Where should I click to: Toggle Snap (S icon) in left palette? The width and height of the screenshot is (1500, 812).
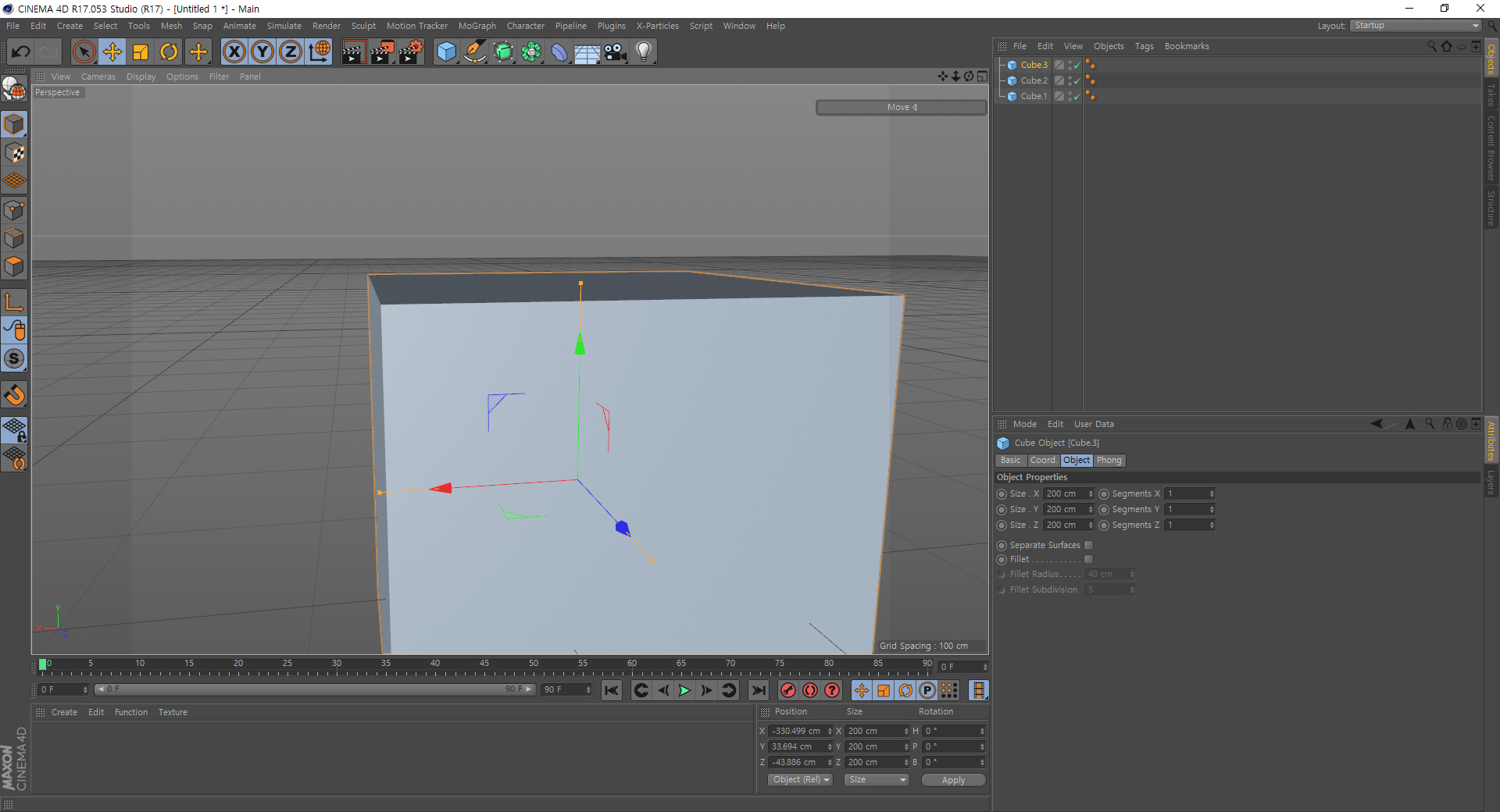[14, 358]
